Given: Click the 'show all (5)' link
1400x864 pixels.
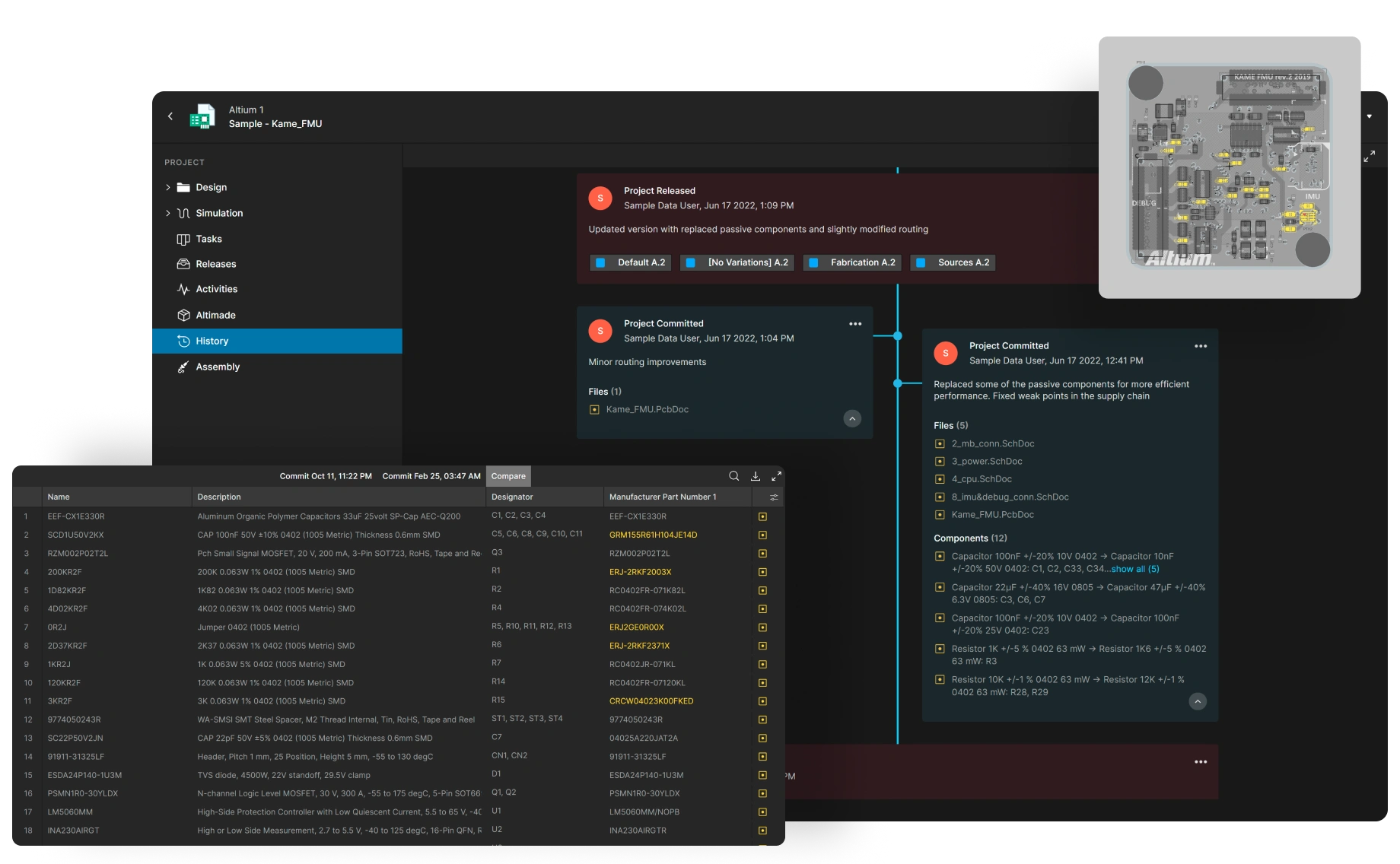Looking at the screenshot, I should click(x=1134, y=569).
